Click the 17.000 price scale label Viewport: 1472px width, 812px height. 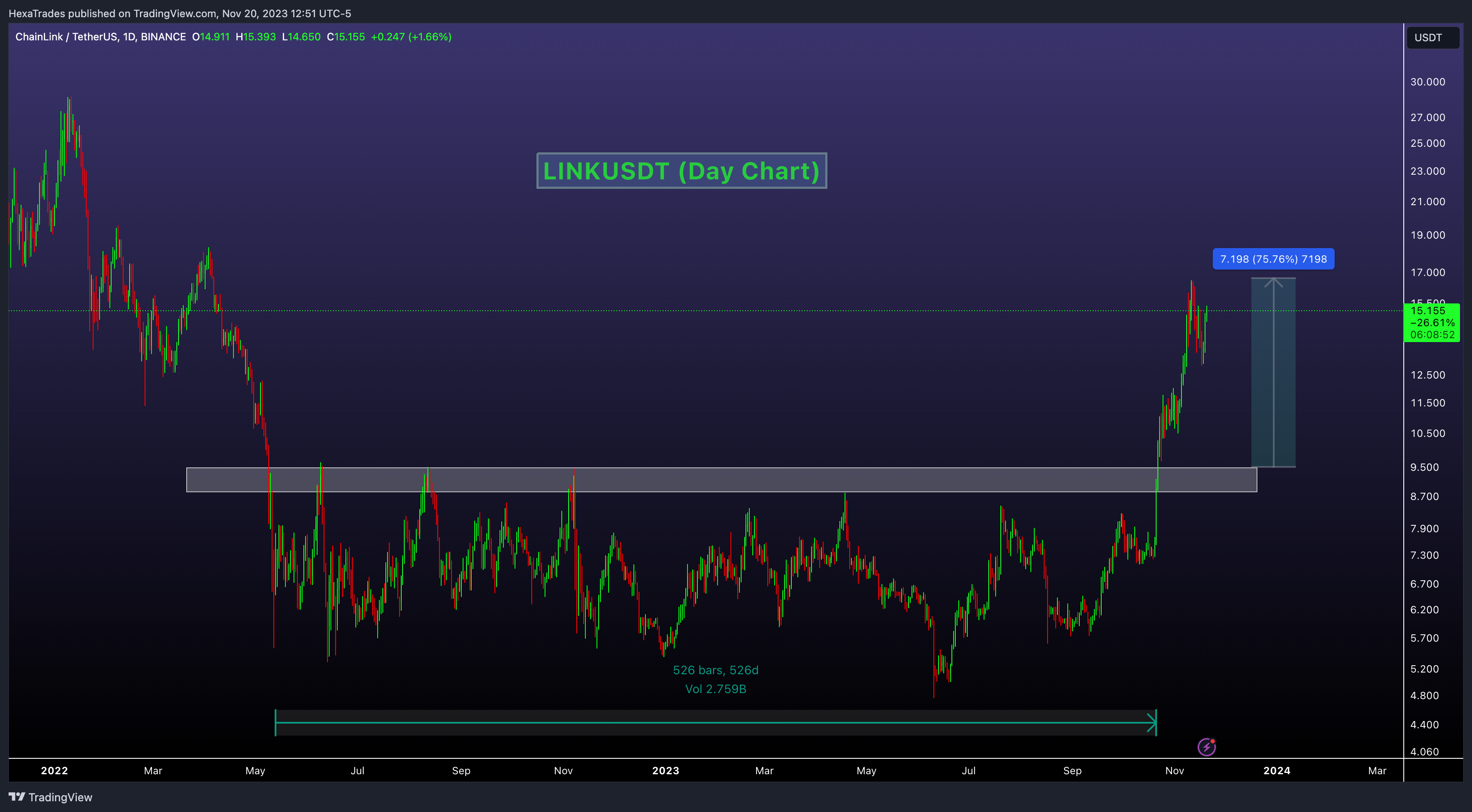[x=1427, y=272]
